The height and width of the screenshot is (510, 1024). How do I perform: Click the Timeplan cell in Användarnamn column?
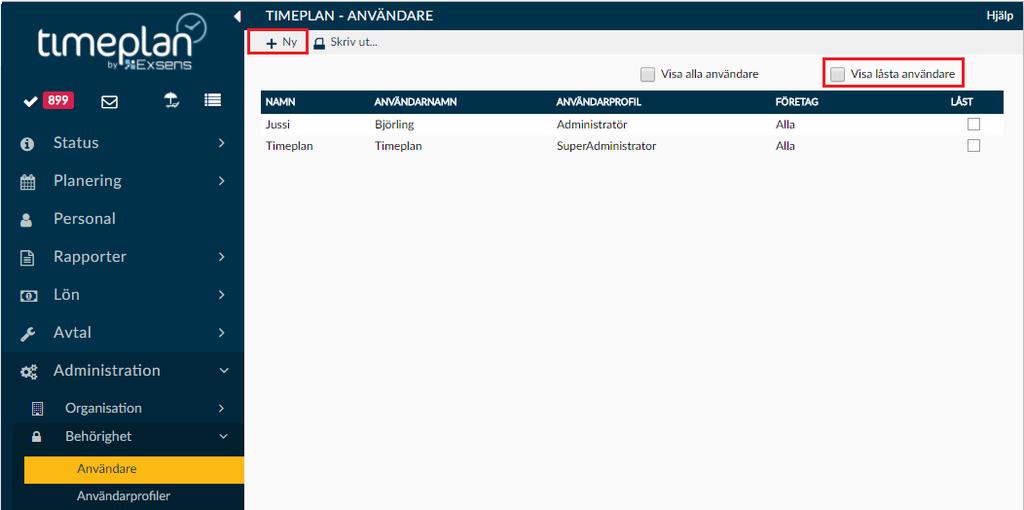[x=398, y=146]
